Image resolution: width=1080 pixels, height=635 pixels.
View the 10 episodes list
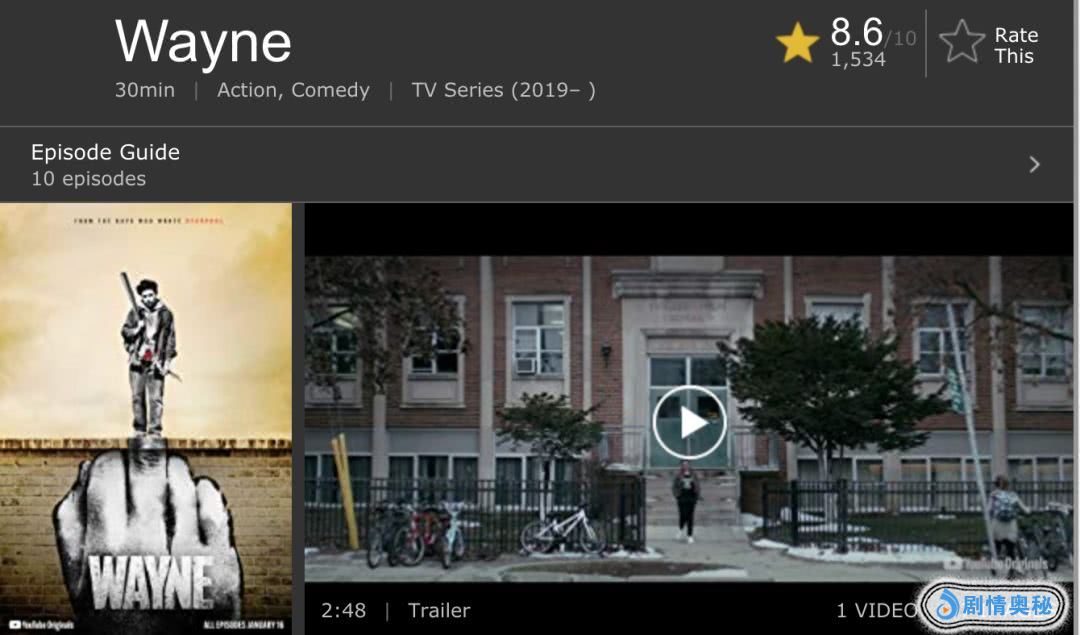(x=88, y=179)
